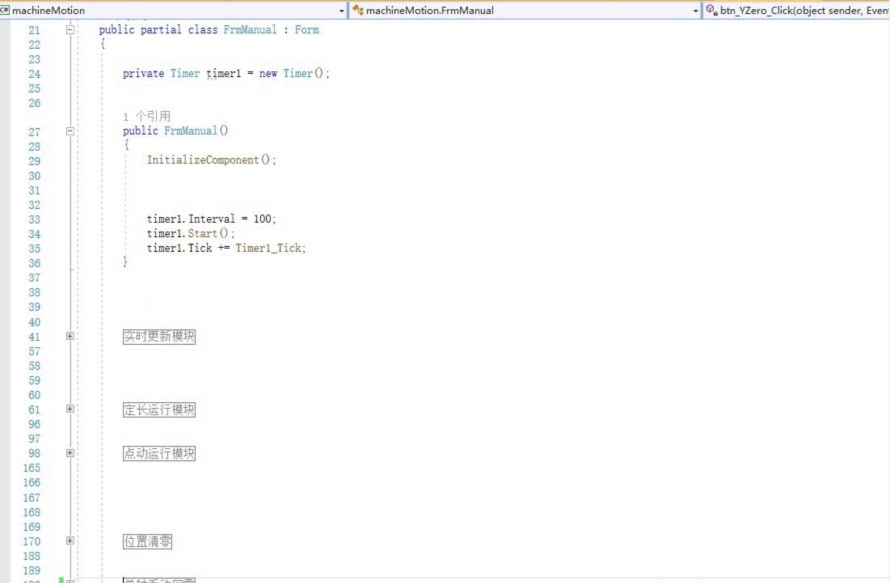Click the InitializeComponent call on line 29
Viewport: 890px width, 583px height.
(x=204, y=160)
